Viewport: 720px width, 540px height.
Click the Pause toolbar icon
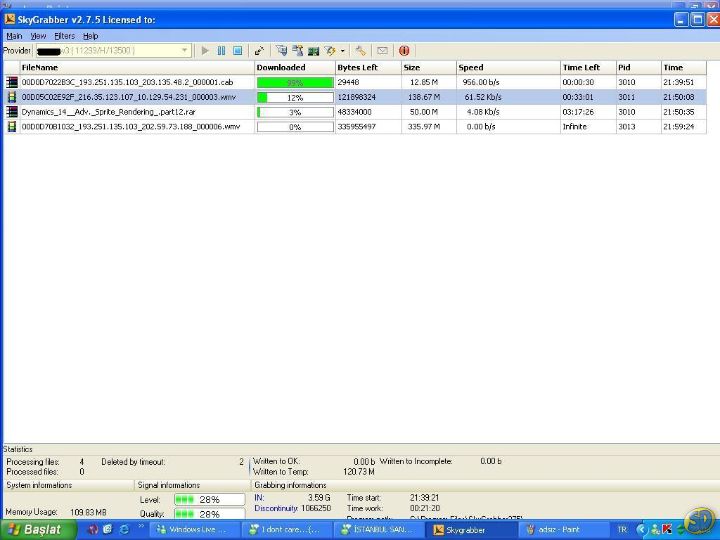tap(221, 51)
